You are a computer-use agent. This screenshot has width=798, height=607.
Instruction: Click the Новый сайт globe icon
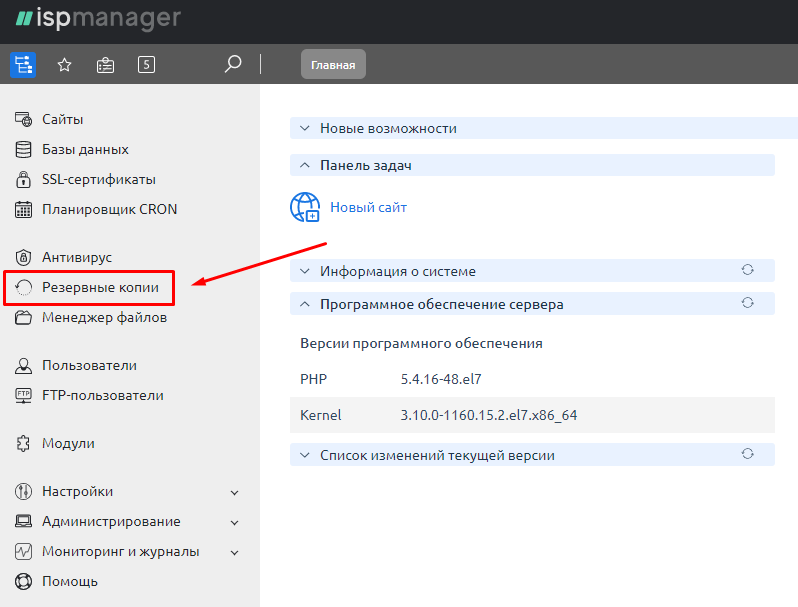[x=305, y=208]
